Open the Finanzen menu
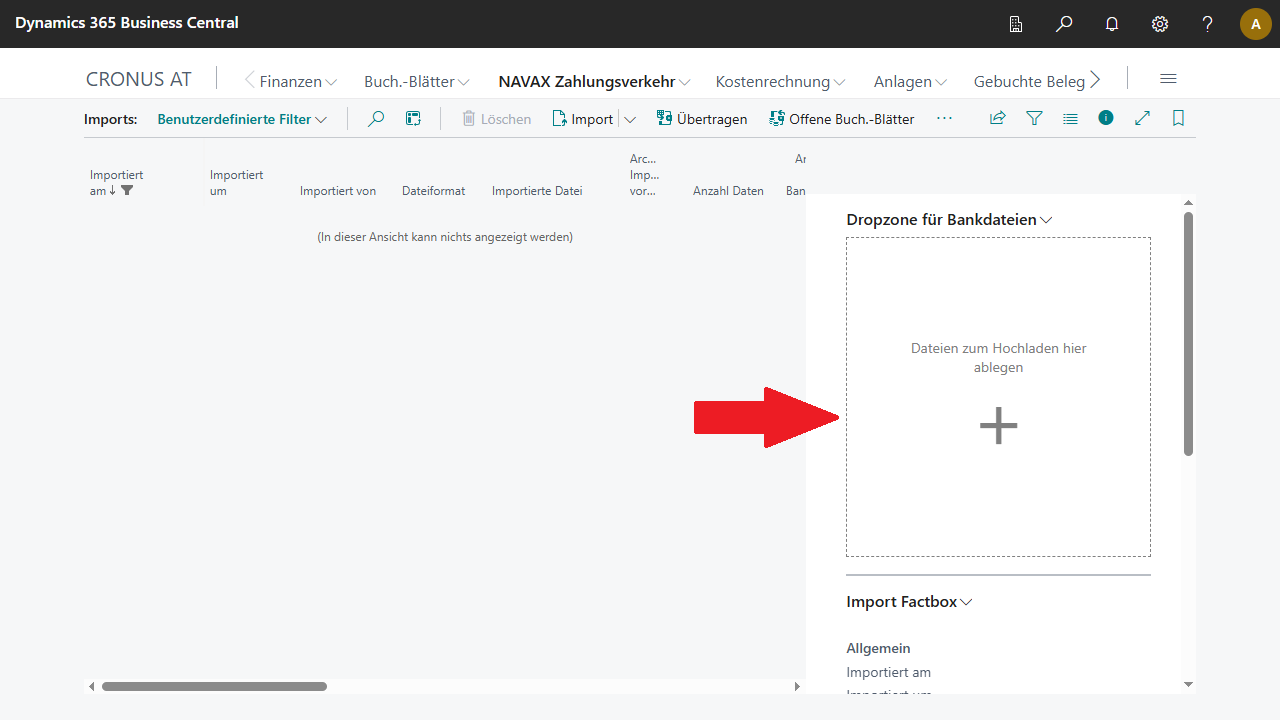This screenshot has width=1280, height=720. 298,82
